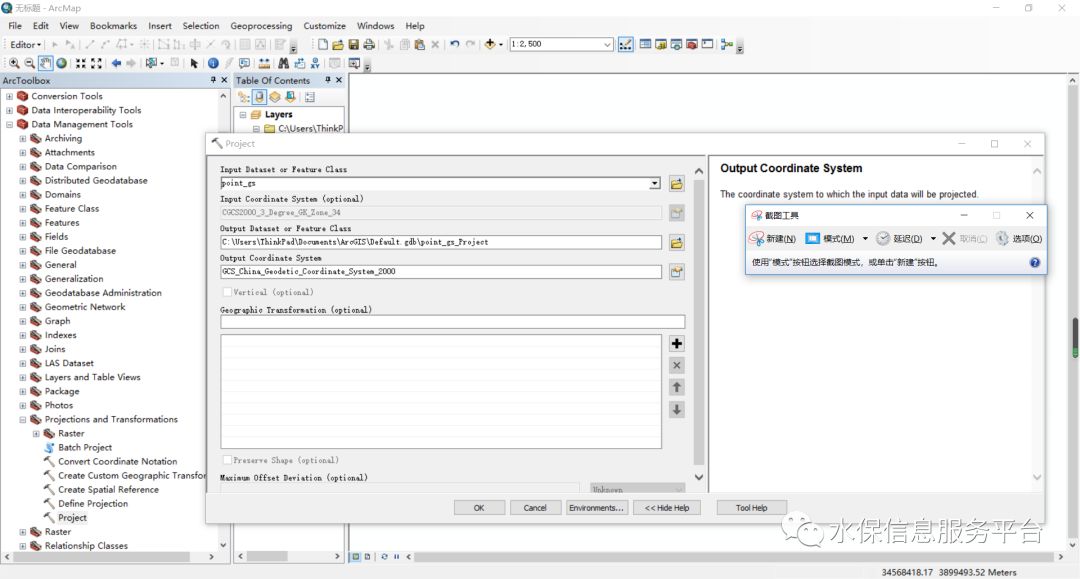Expand the Raster toolset under Projections

pos(36,434)
